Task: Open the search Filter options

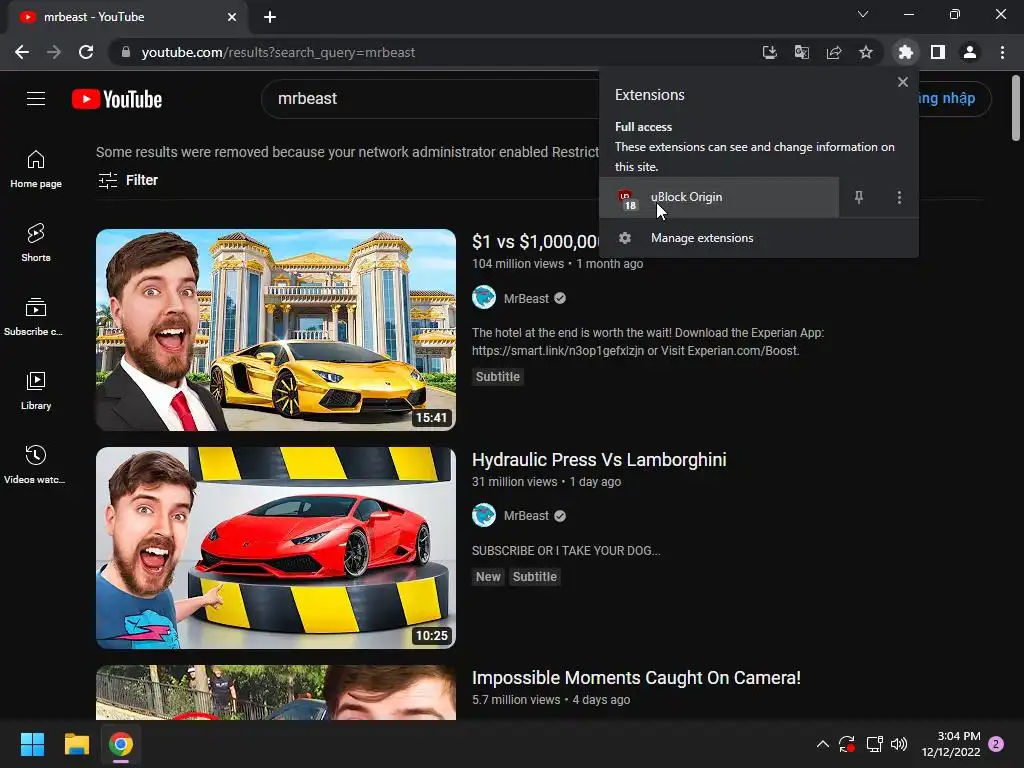Action: click(128, 180)
